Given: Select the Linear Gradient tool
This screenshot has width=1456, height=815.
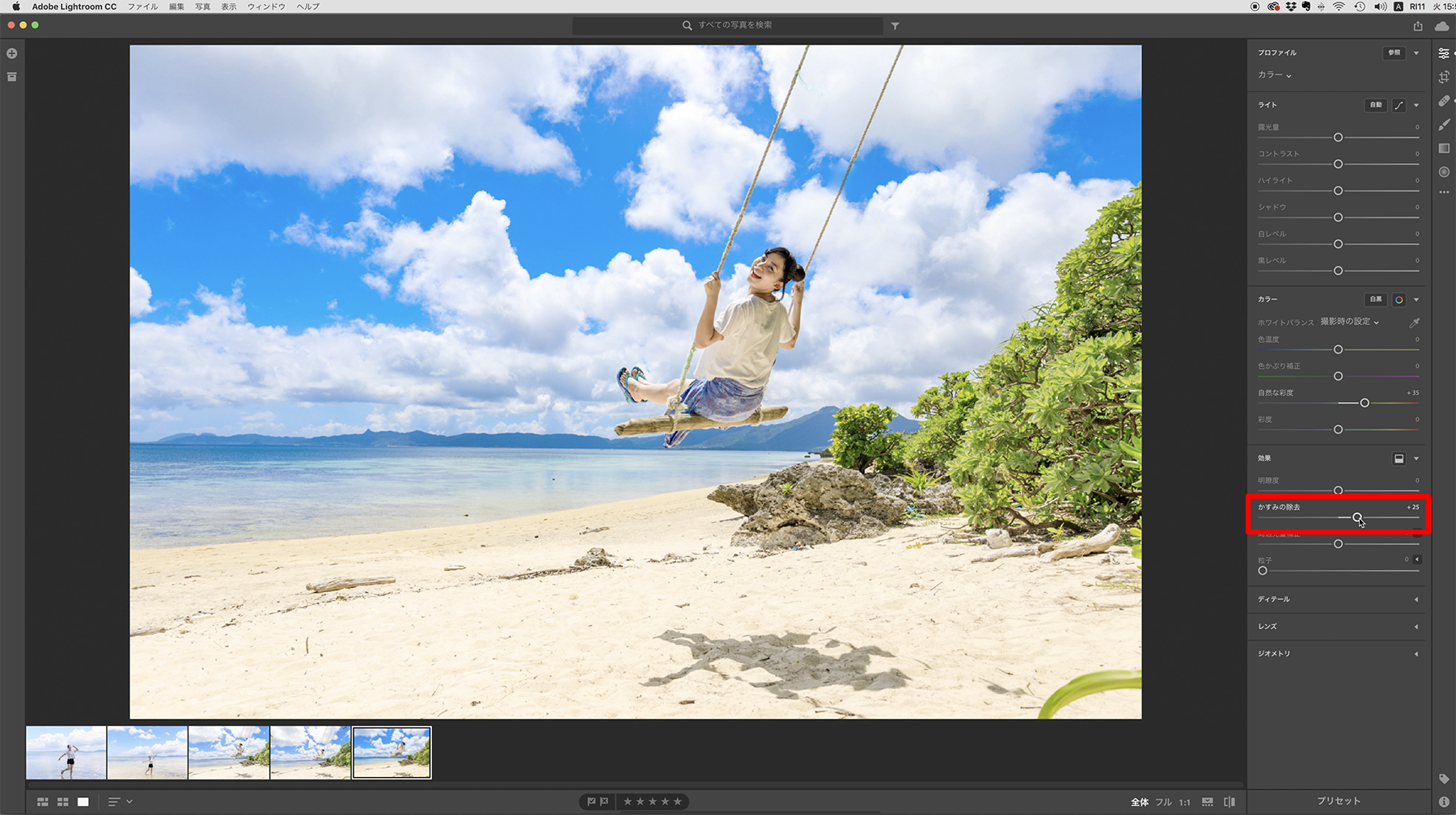Looking at the screenshot, I should point(1444,148).
